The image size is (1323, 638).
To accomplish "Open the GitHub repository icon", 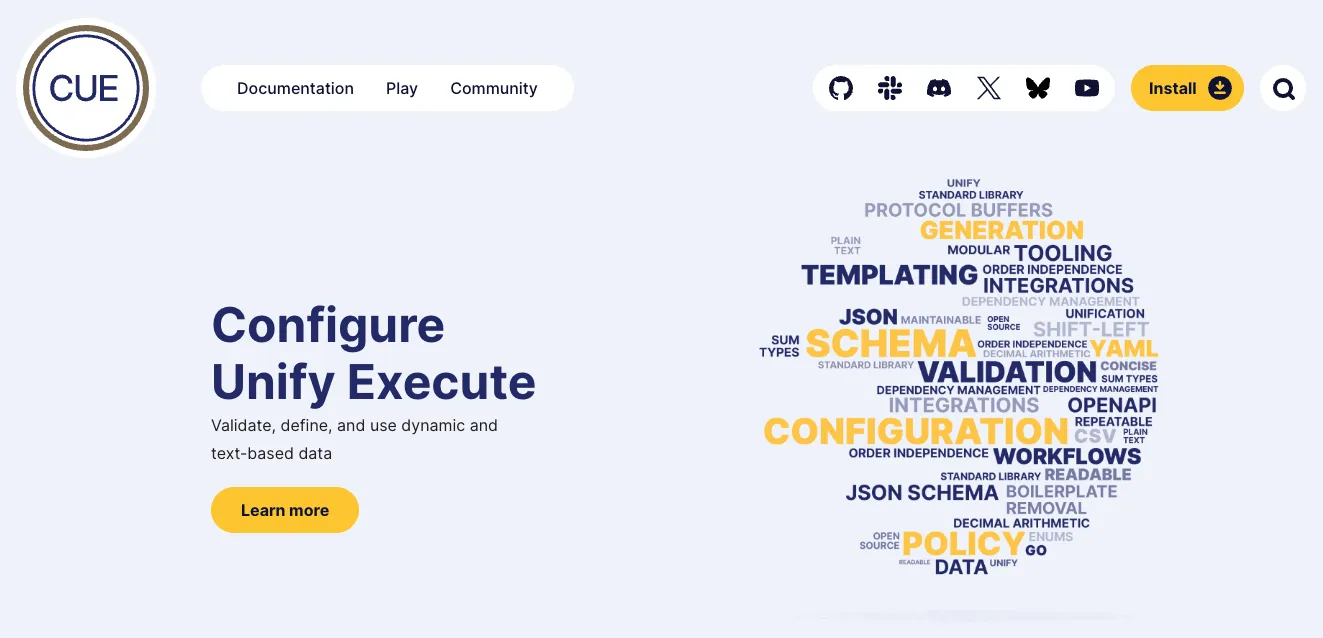I will coord(841,88).
